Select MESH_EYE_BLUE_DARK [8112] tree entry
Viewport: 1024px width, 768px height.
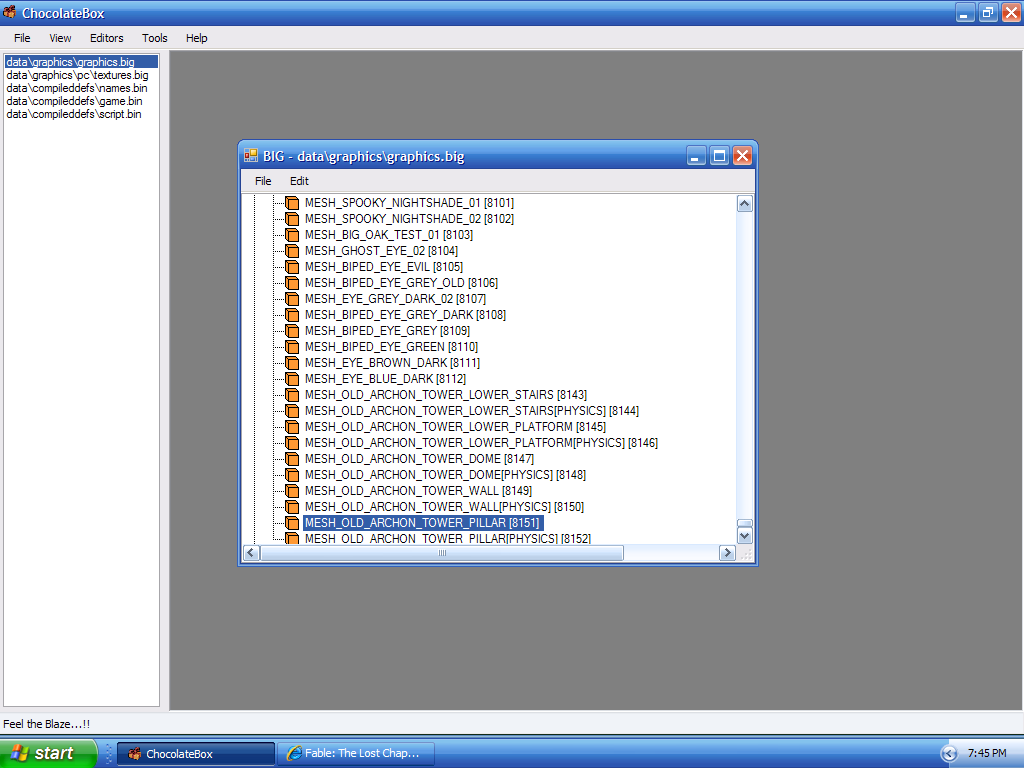pyautogui.click(x=385, y=379)
